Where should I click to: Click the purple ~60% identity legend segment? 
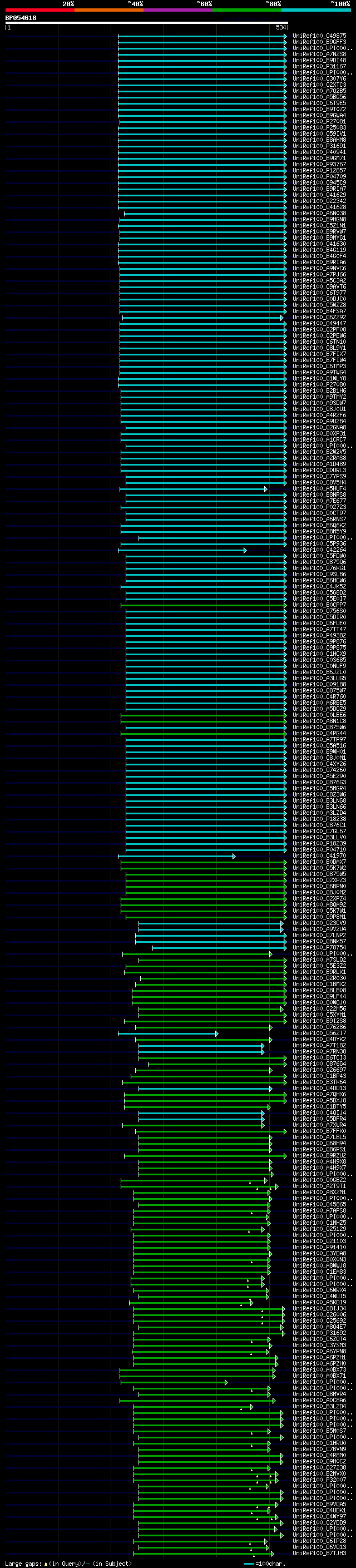(x=177, y=10)
